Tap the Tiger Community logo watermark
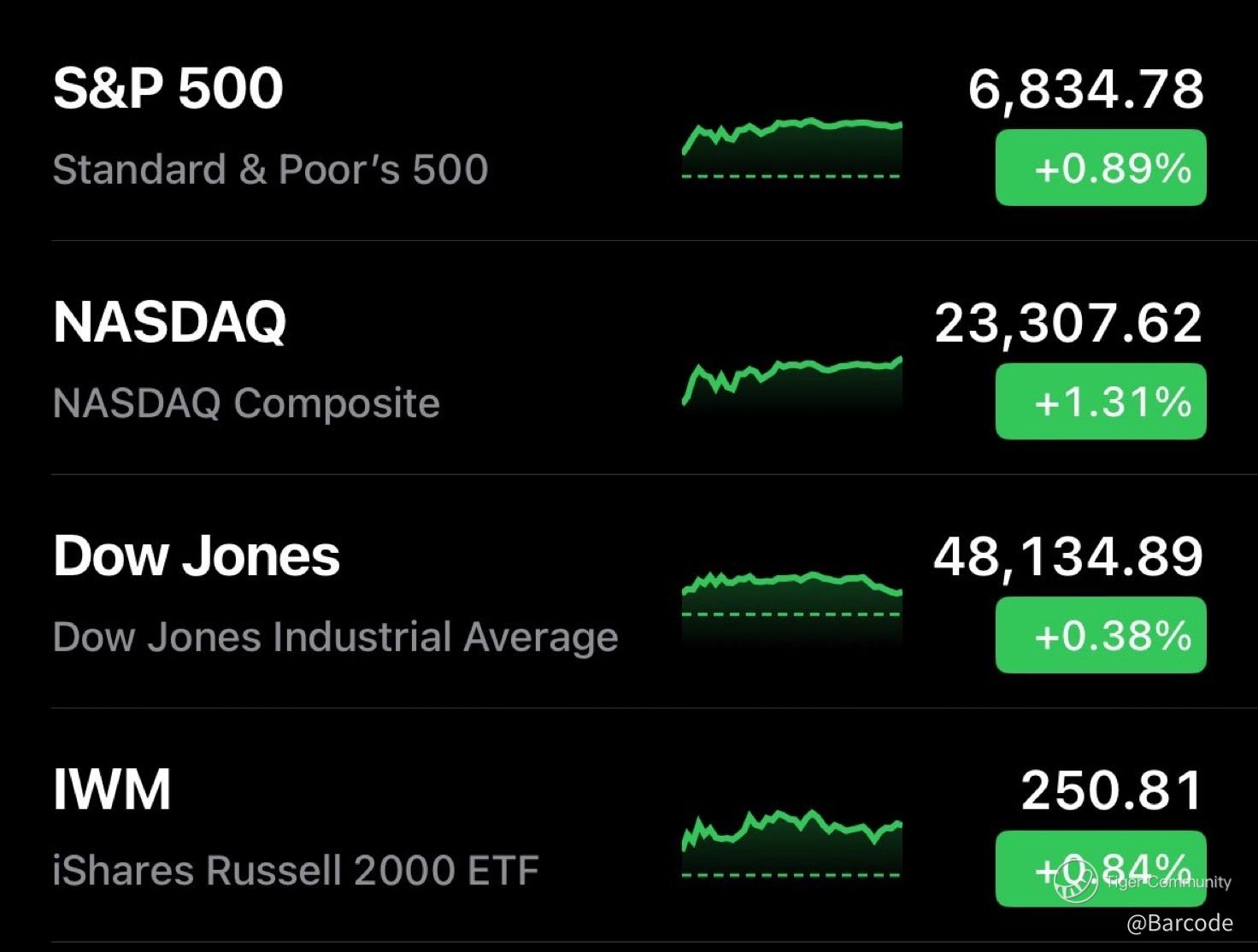The width and height of the screenshot is (1258, 952). (1076, 881)
